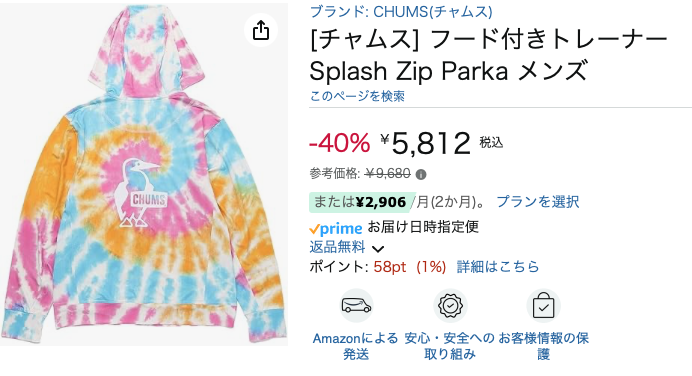Click the shopping bag privacy icon
This screenshot has height=376, width=692.
(x=543, y=305)
